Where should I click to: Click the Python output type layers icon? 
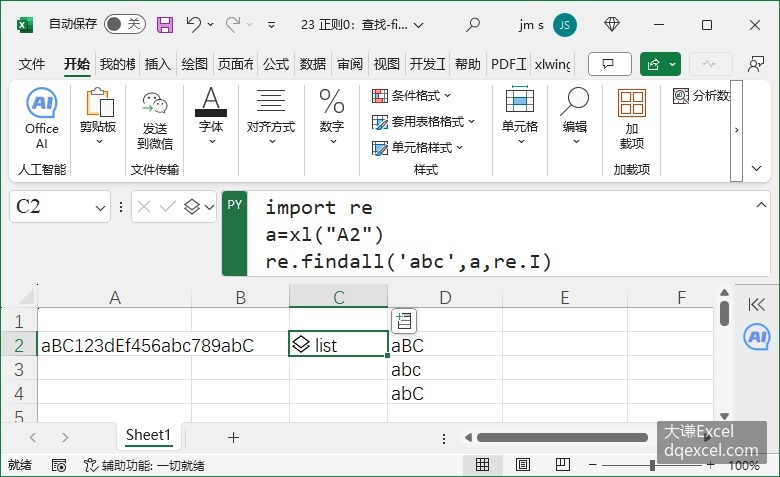pos(192,206)
